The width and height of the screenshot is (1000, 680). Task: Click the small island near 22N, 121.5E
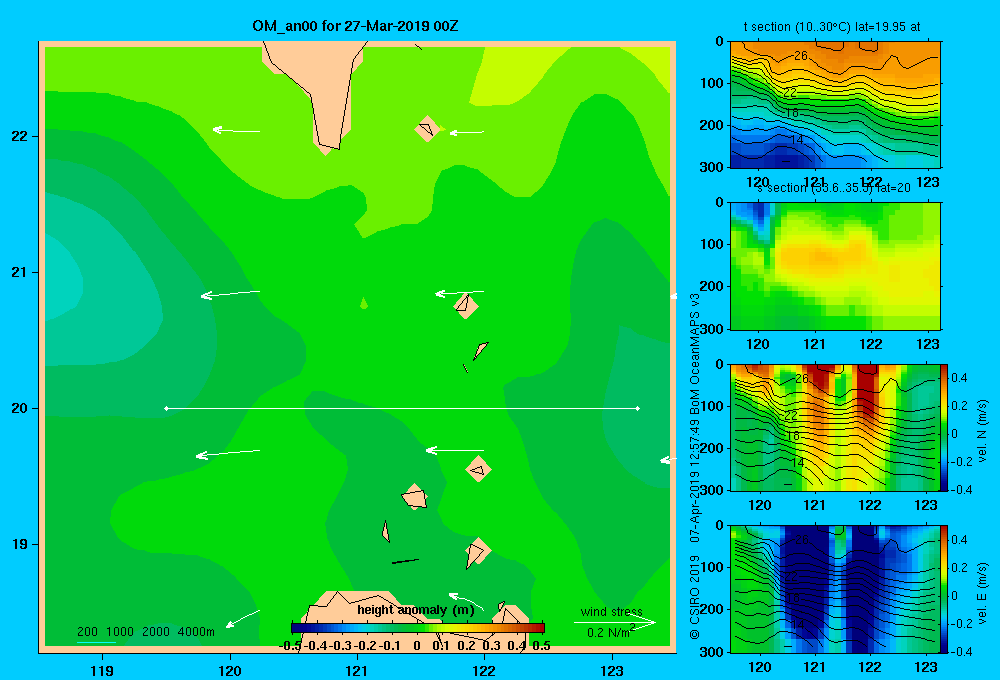click(x=427, y=128)
